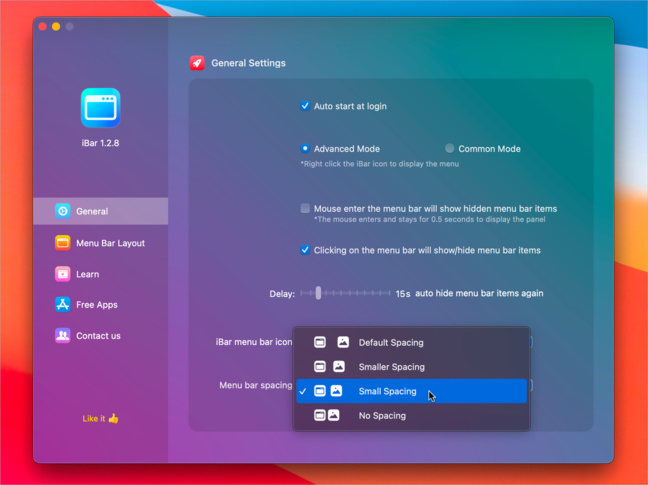Click the No Spacing window icon

tap(319, 415)
